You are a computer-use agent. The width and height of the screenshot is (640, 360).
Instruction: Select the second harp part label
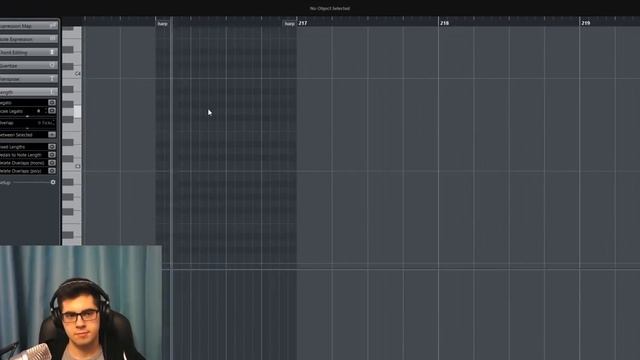click(289, 24)
